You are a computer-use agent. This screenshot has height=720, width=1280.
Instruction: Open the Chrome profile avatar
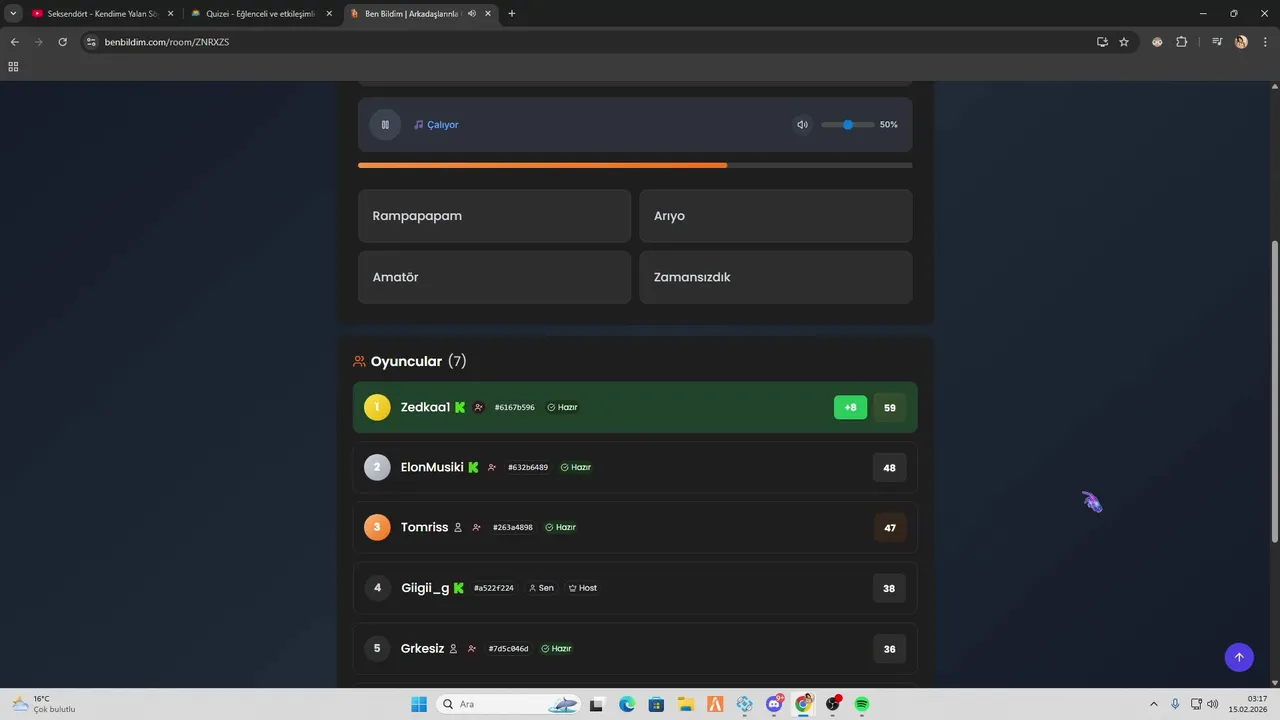point(1241,42)
